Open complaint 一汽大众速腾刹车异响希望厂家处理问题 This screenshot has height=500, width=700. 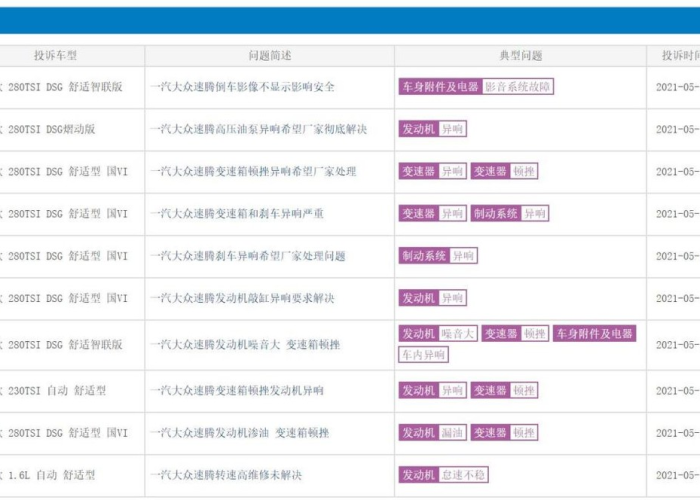(248, 256)
